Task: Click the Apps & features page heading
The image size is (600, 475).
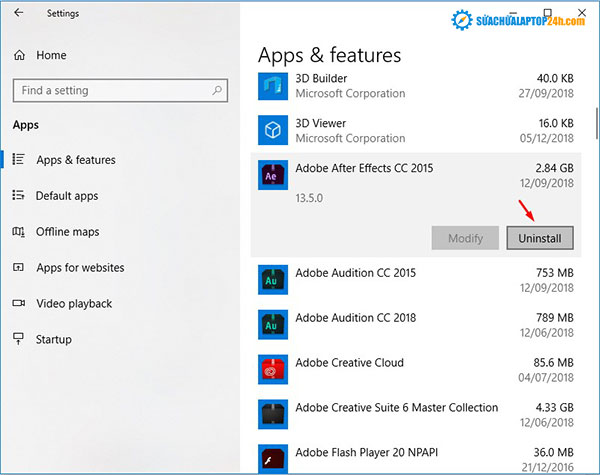Action: 329,55
